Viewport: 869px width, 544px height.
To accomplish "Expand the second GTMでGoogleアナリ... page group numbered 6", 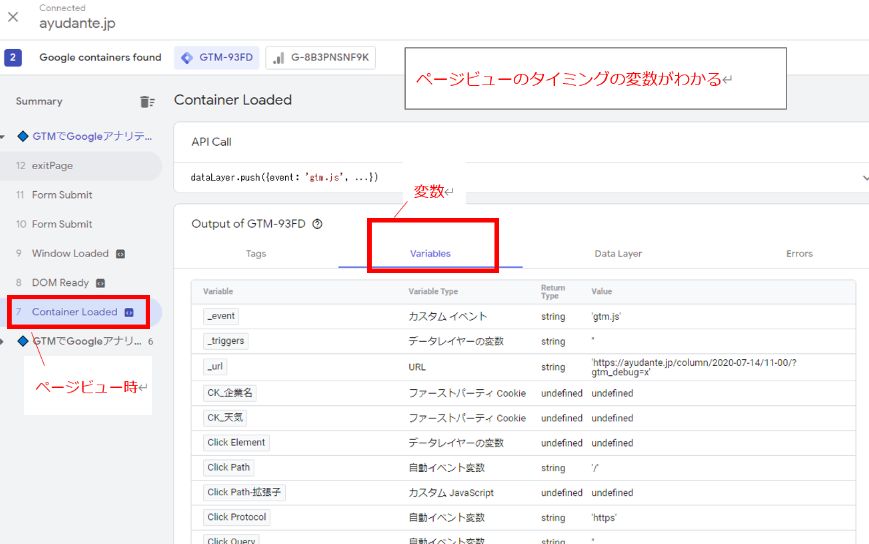I will point(2,341).
